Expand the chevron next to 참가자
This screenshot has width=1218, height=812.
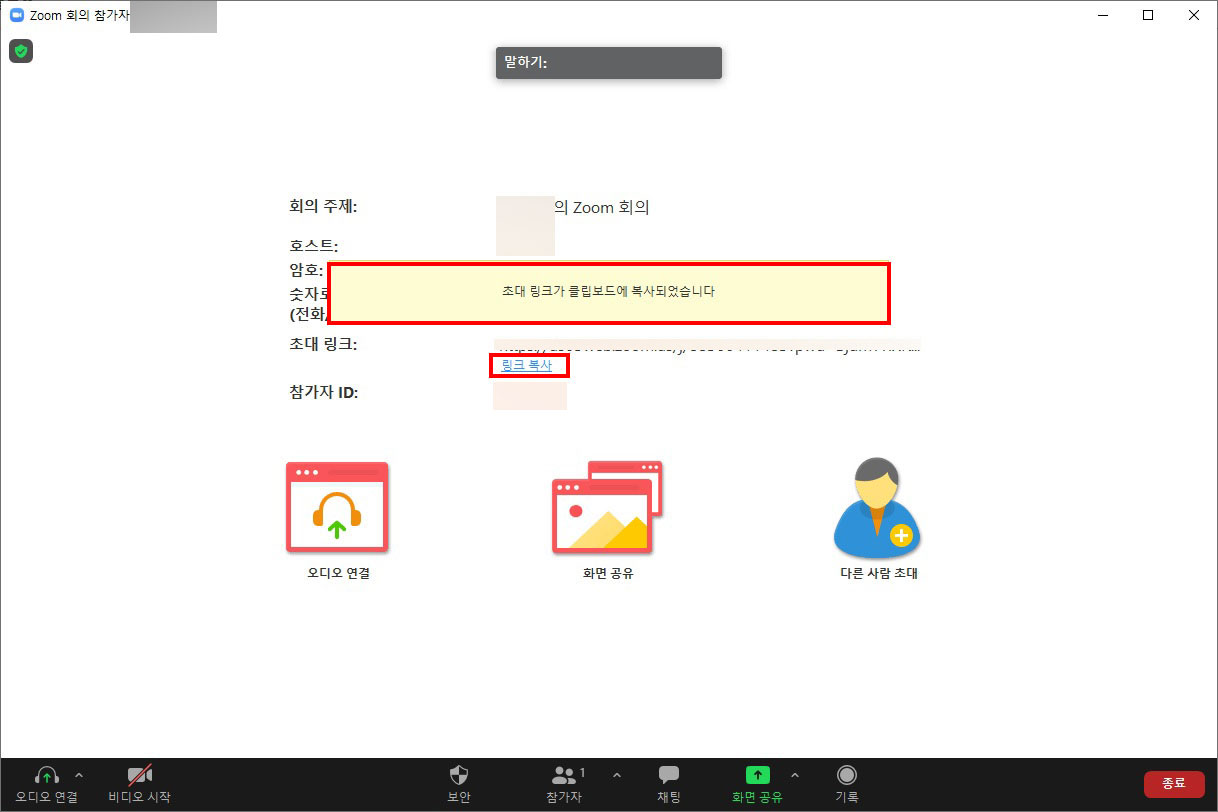pyautogui.click(x=616, y=775)
